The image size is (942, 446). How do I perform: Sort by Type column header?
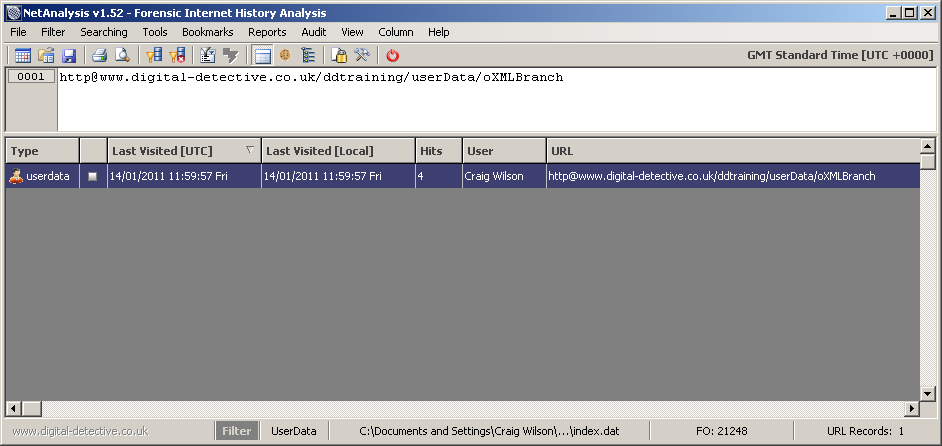tap(43, 151)
